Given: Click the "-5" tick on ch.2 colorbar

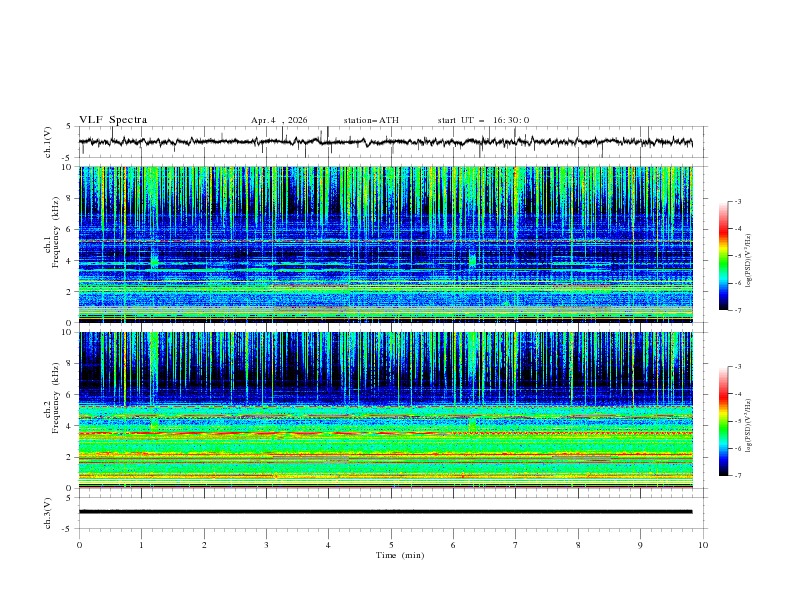Looking at the screenshot, I should tap(737, 421).
